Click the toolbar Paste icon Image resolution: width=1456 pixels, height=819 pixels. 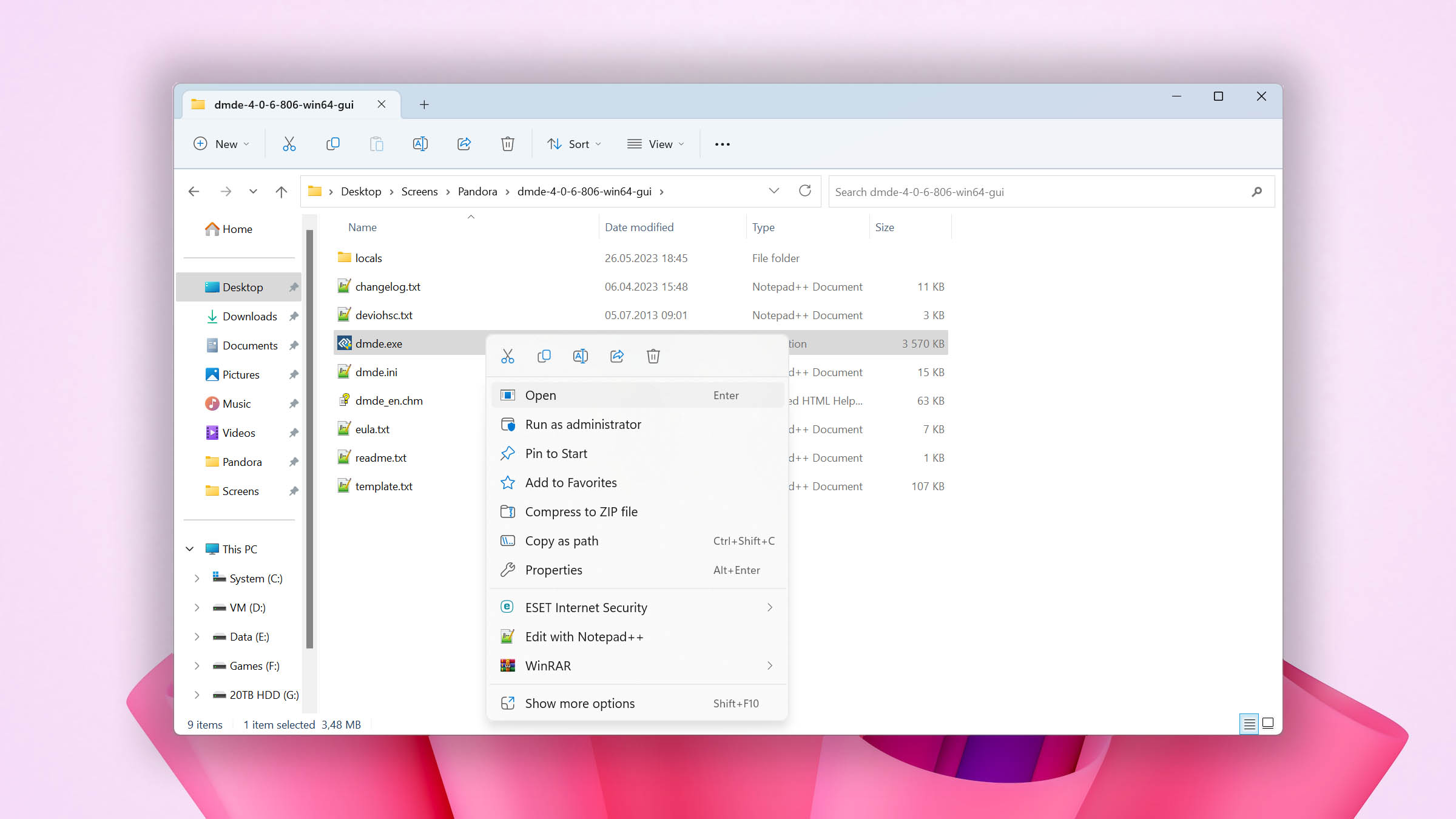(x=376, y=144)
